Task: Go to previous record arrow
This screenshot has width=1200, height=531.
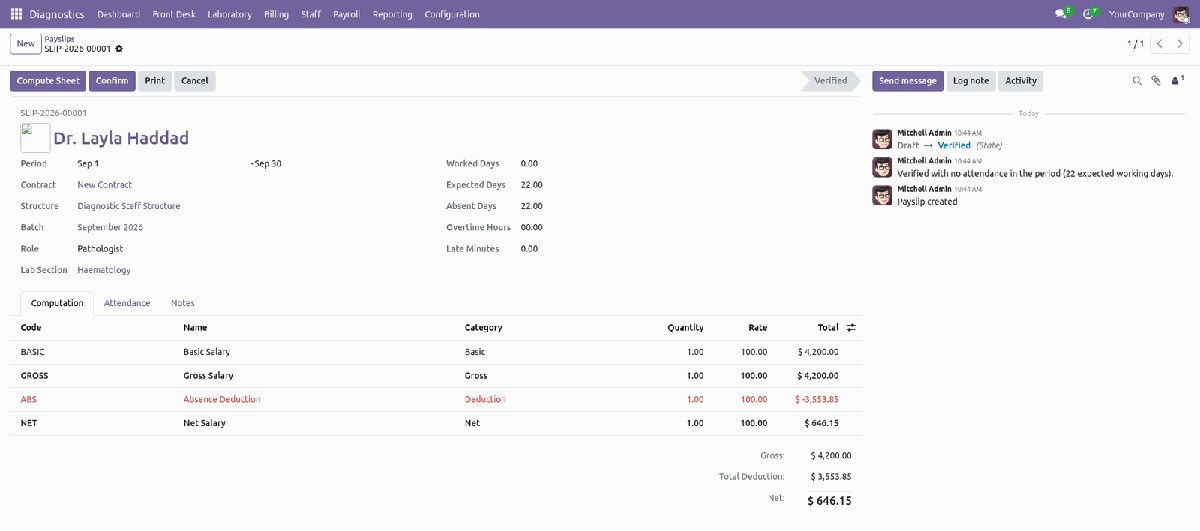Action: 1159,44
